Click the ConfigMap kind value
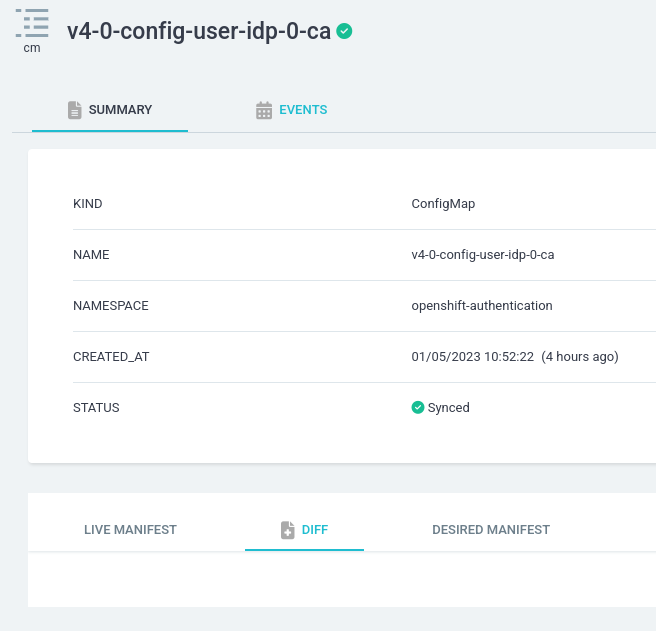656x631 pixels. point(443,204)
